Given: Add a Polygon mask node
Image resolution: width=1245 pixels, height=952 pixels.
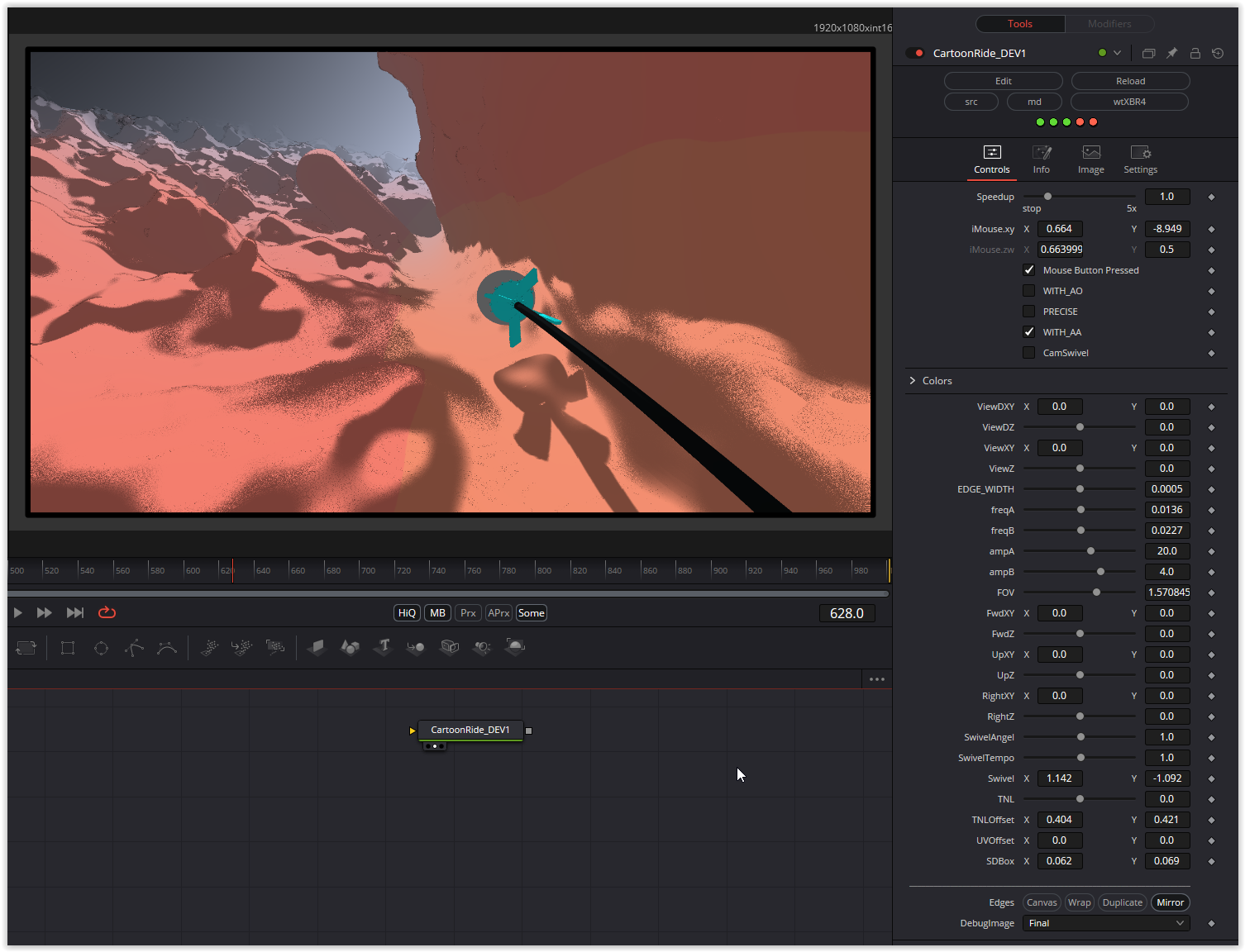Looking at the screenshot, I should [x=134, y=647].
